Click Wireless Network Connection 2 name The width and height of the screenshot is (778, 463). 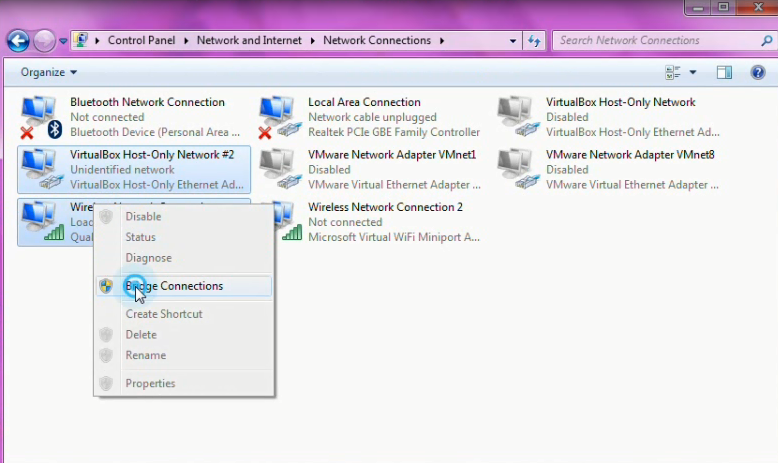point(386,207)
